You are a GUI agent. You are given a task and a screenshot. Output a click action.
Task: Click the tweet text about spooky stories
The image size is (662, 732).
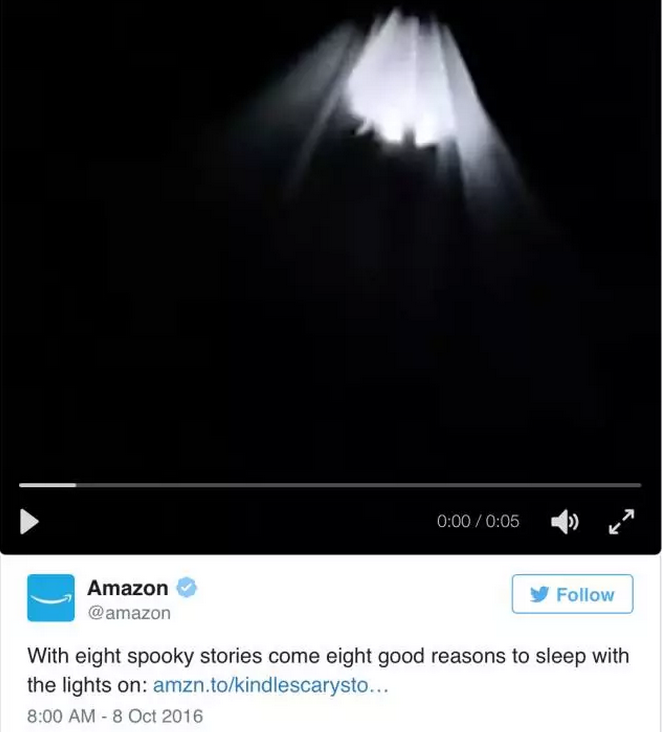pyautogui.click(x=328, y=670)
